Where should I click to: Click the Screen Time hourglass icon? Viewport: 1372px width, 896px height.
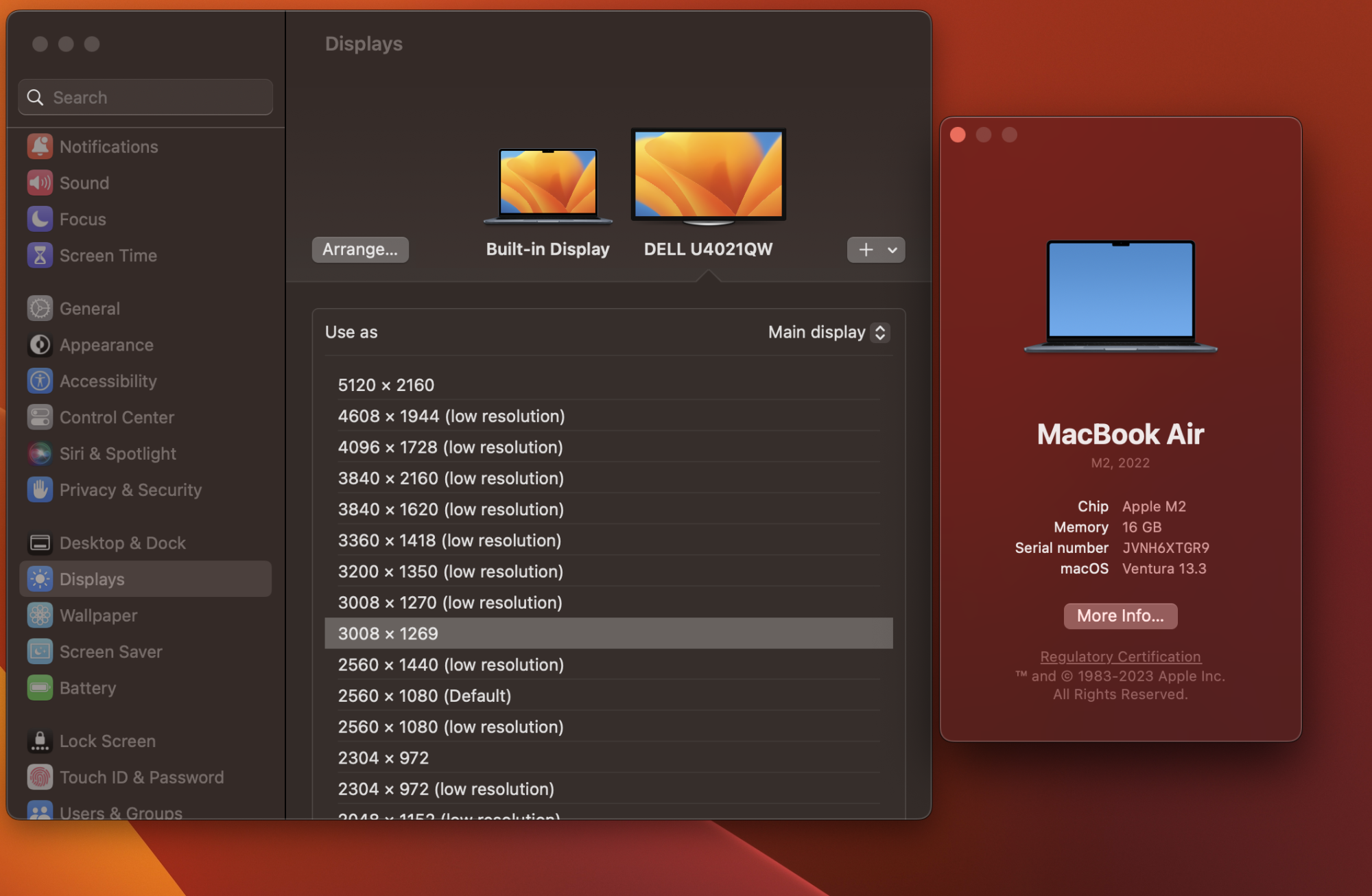[40, 255]
